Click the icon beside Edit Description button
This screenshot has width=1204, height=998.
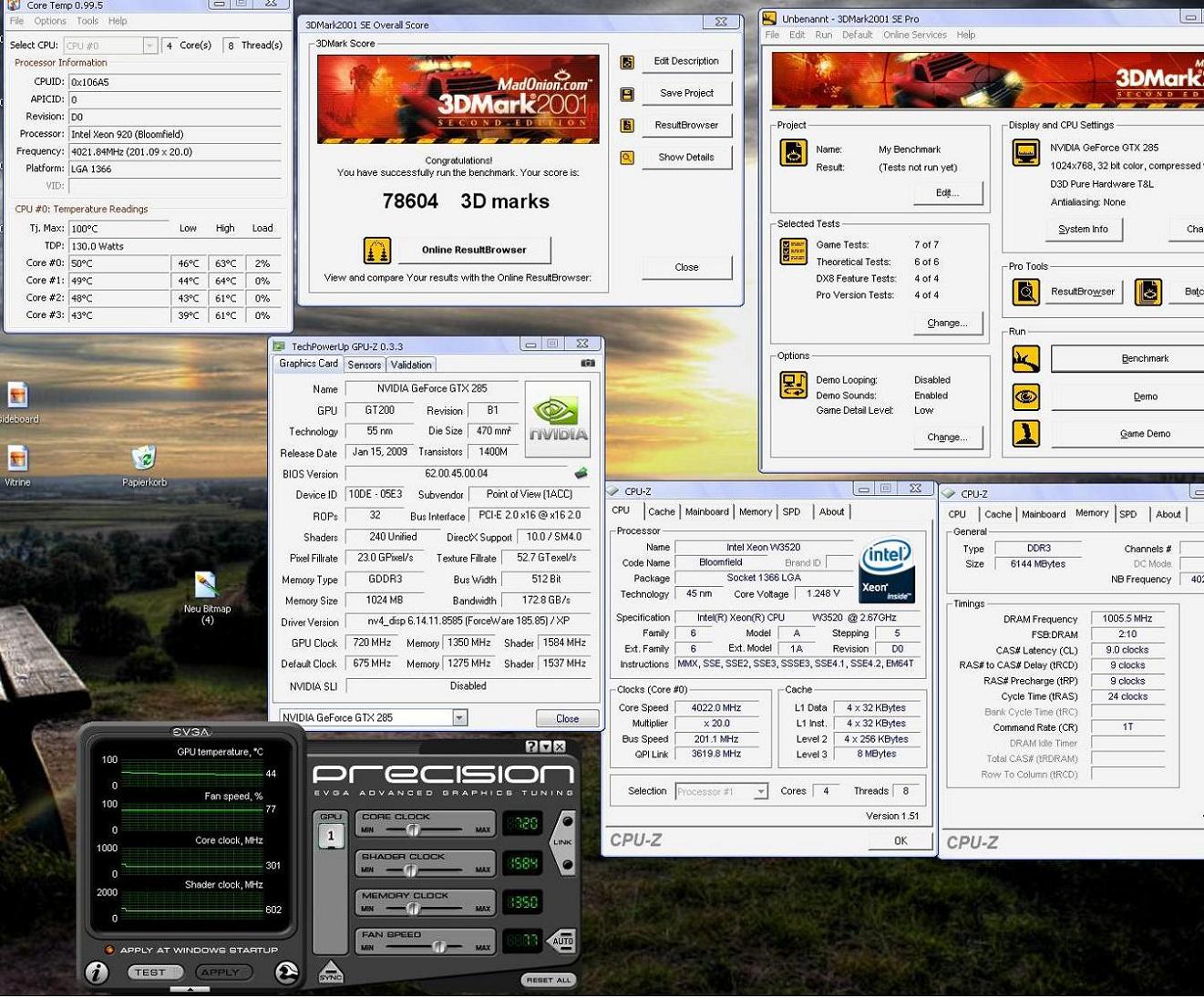point(627,62)
